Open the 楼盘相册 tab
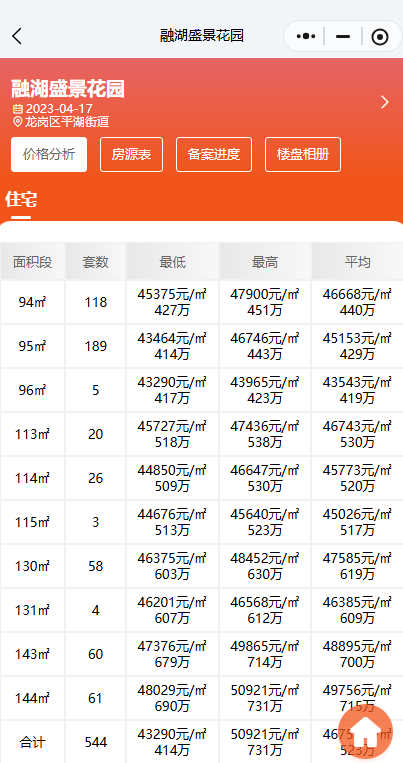This screenshot has height=763, width=403. click(x=303, y=155)
